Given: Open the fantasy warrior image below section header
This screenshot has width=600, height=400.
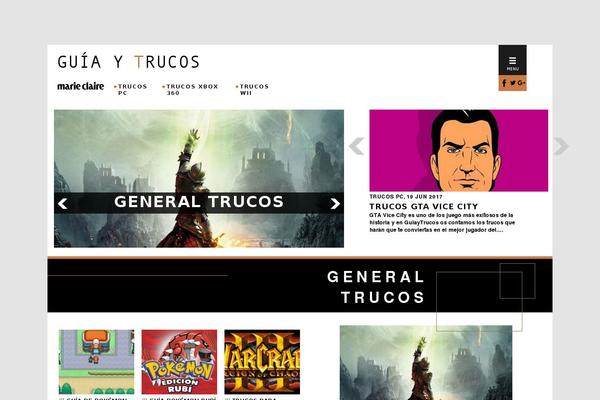Looking at the screenshot, I should (x=426, y=362).
